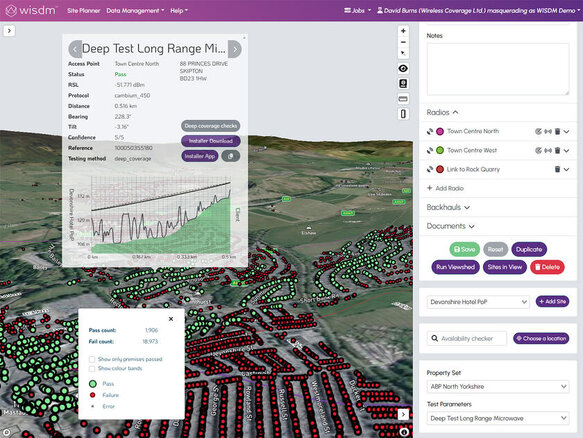
Task: Open the Data Management menu
Action: (x=135, y=11)
